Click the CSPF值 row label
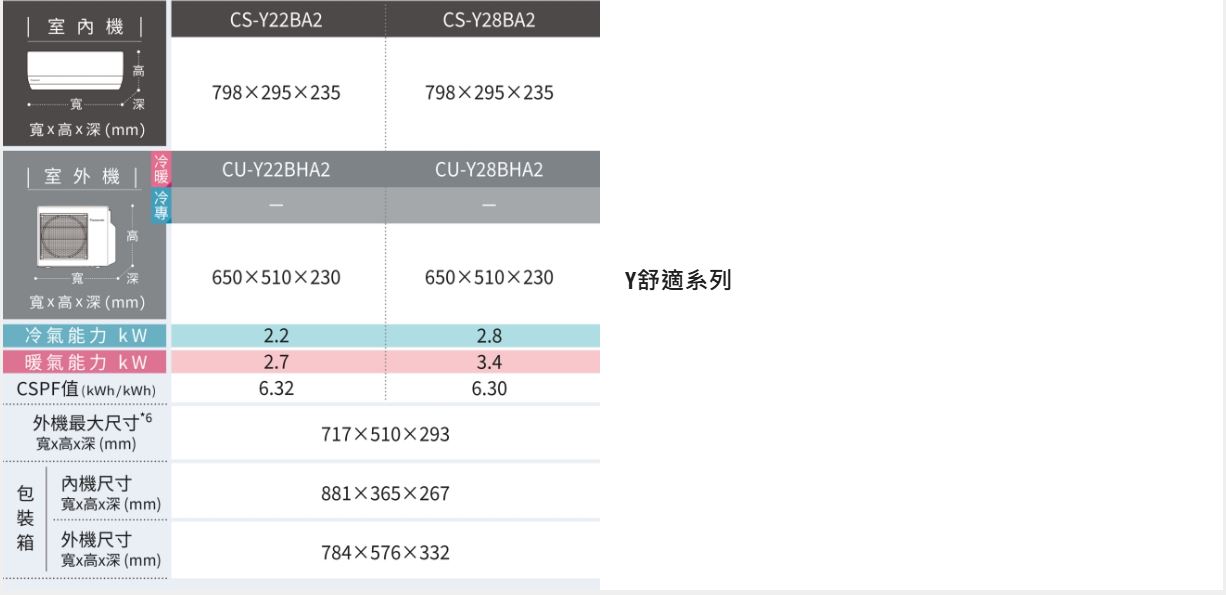Screen dimensions: 1226x595 click(86, 388)
